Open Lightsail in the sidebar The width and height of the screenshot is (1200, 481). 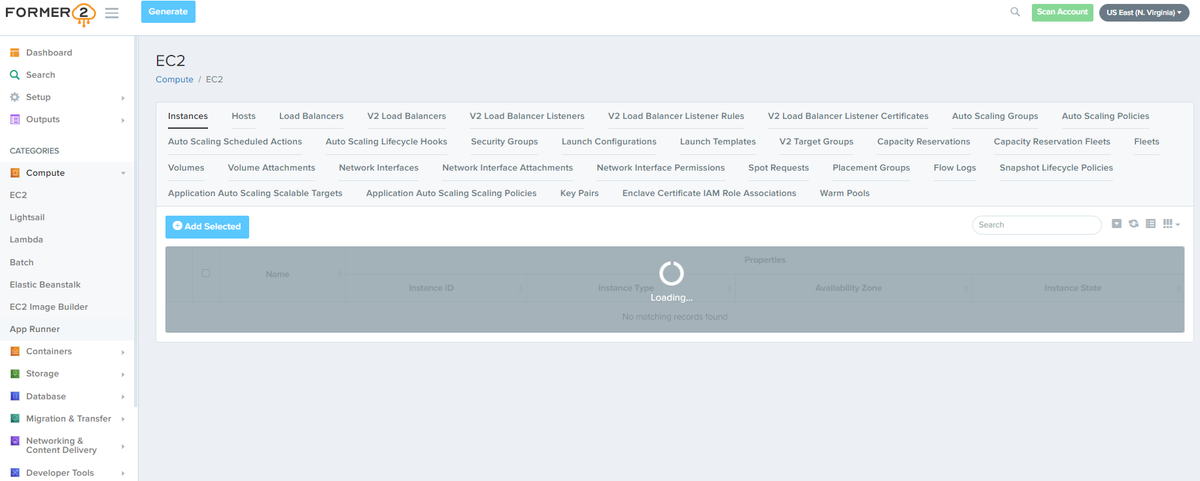[26, 217]
